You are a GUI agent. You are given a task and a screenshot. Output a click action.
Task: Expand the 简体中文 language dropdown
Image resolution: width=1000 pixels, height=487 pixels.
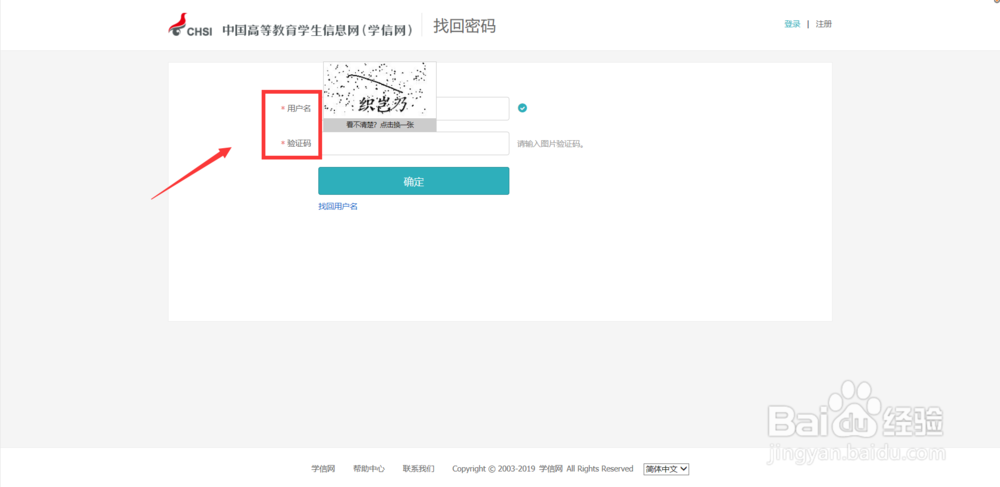tap(666, 469)
